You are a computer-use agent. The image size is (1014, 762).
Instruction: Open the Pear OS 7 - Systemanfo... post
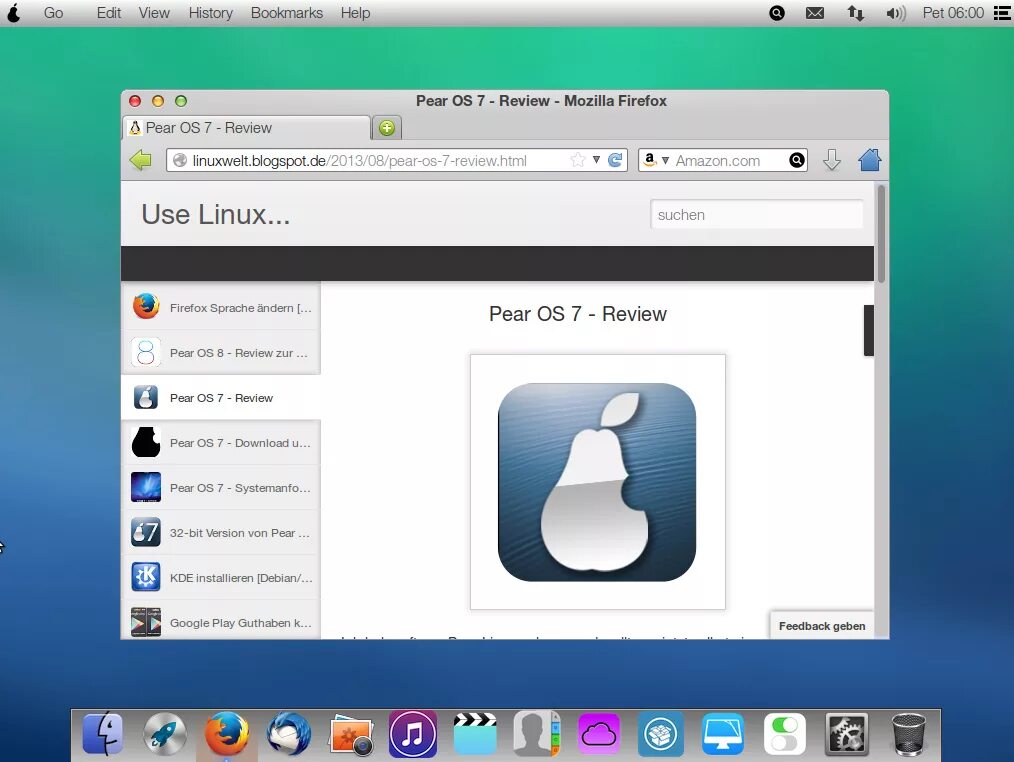pos(221,487)
